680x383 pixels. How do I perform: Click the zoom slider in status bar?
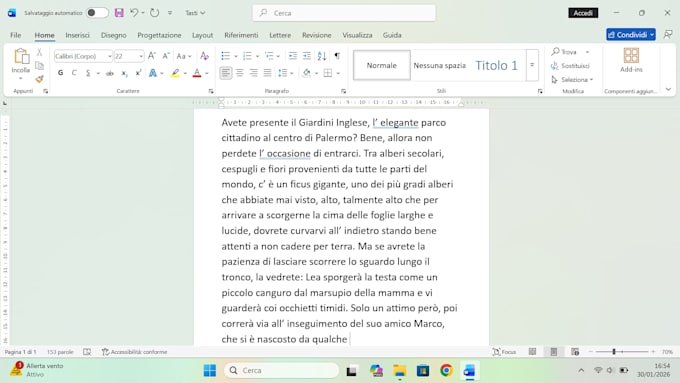[622, 352]
